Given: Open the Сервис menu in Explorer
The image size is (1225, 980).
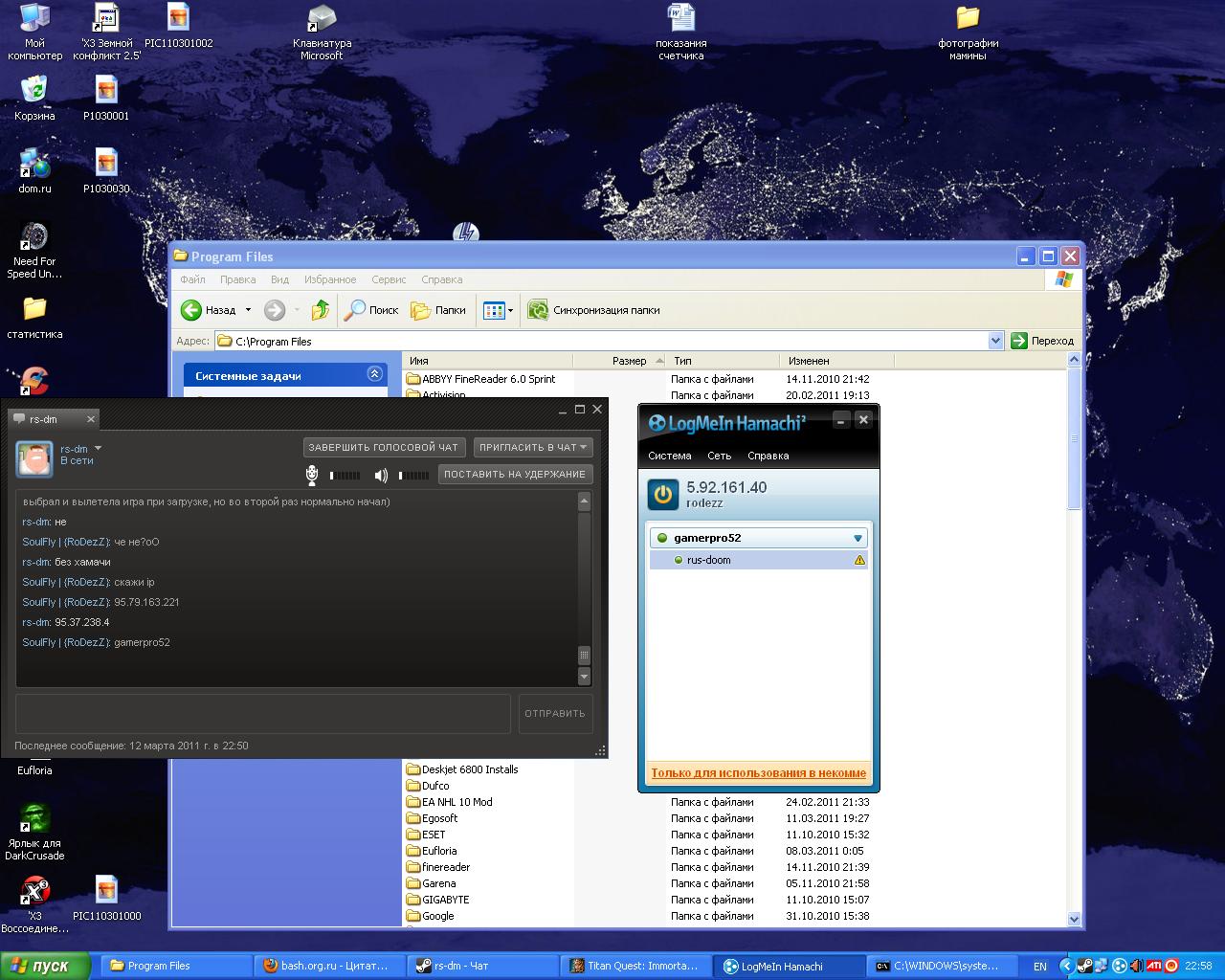Looking at the screenshot, I should (x=388, y=279).
